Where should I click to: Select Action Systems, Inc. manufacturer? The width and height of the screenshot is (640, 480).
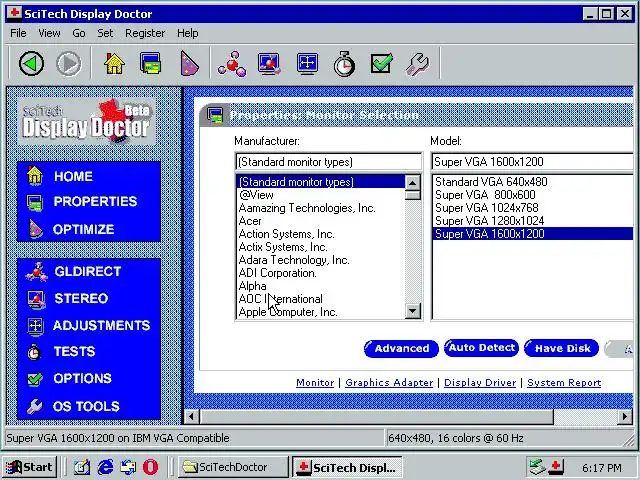(321, 234)
